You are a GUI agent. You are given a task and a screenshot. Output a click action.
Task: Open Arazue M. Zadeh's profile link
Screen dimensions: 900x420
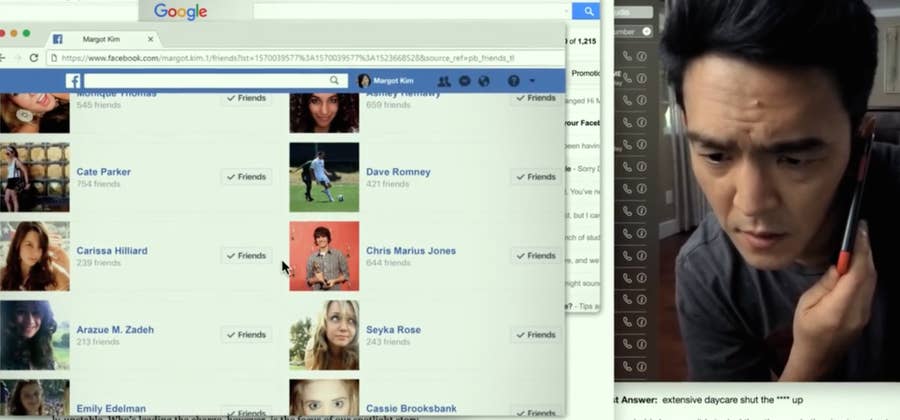pos(115,330)
